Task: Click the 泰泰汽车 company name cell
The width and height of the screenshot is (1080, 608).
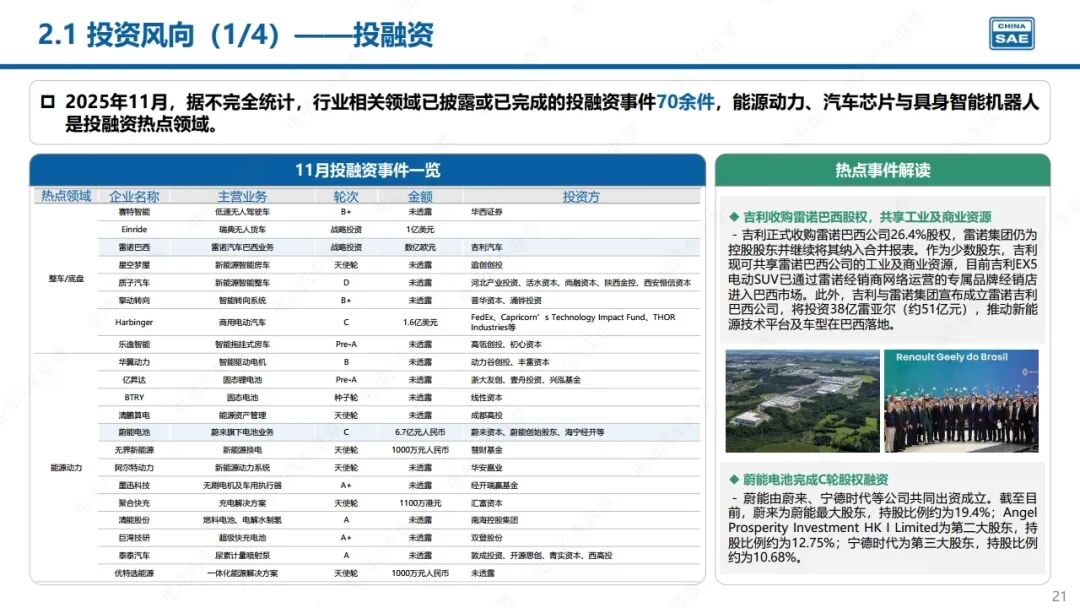Action: (x=134, y=555)
